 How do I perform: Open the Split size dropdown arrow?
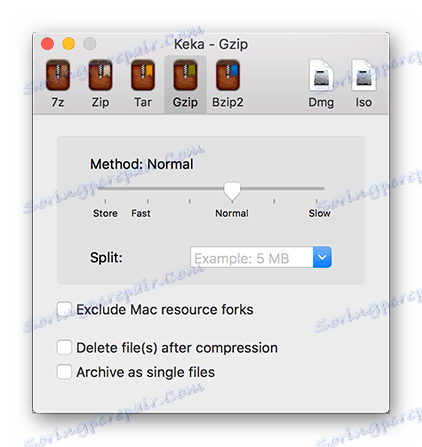click(322, 257)
